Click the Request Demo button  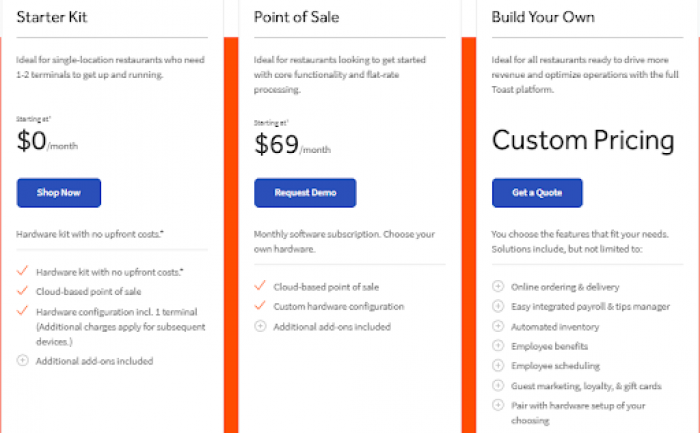pos(305,193)
